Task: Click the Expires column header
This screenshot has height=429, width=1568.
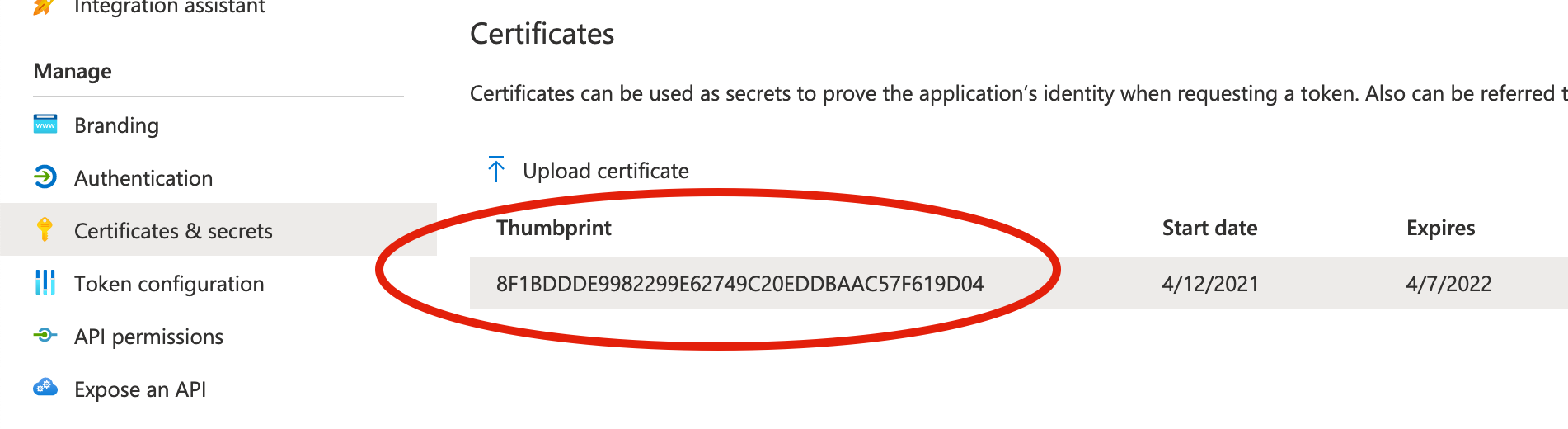Action: tap(1440, 228)
